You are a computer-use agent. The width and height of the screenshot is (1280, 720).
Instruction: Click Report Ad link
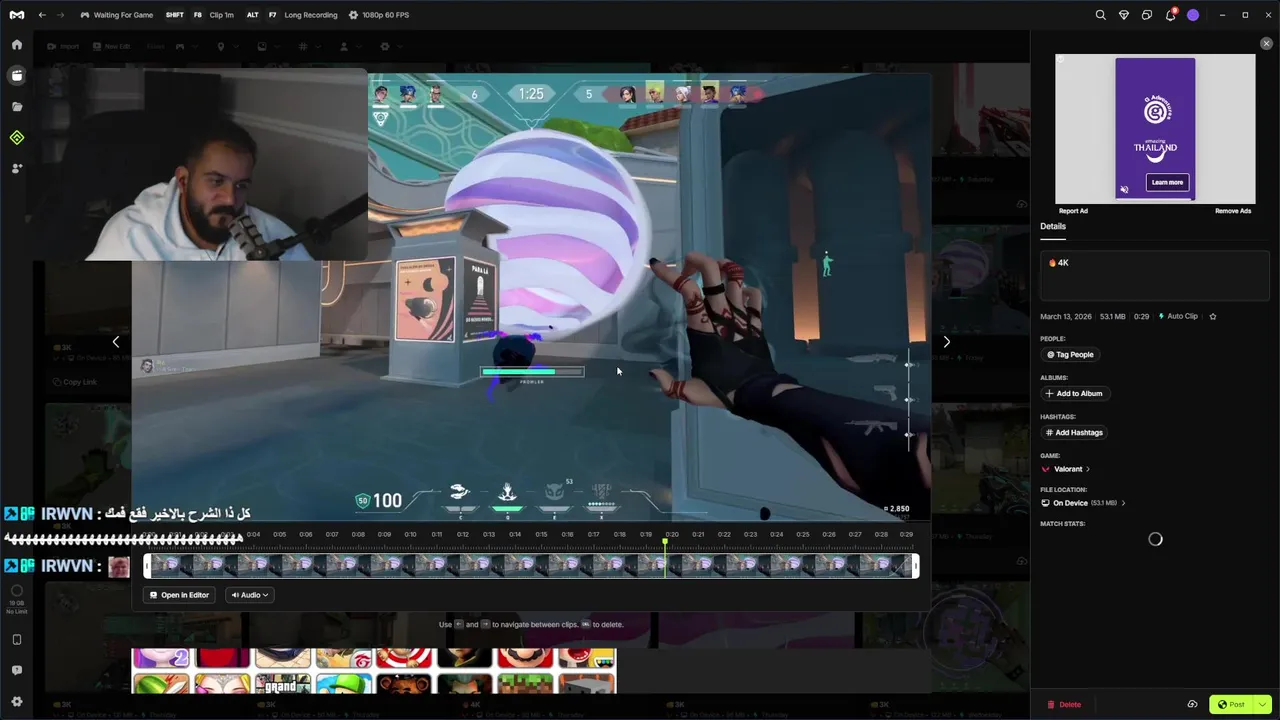pos(1073,211)
